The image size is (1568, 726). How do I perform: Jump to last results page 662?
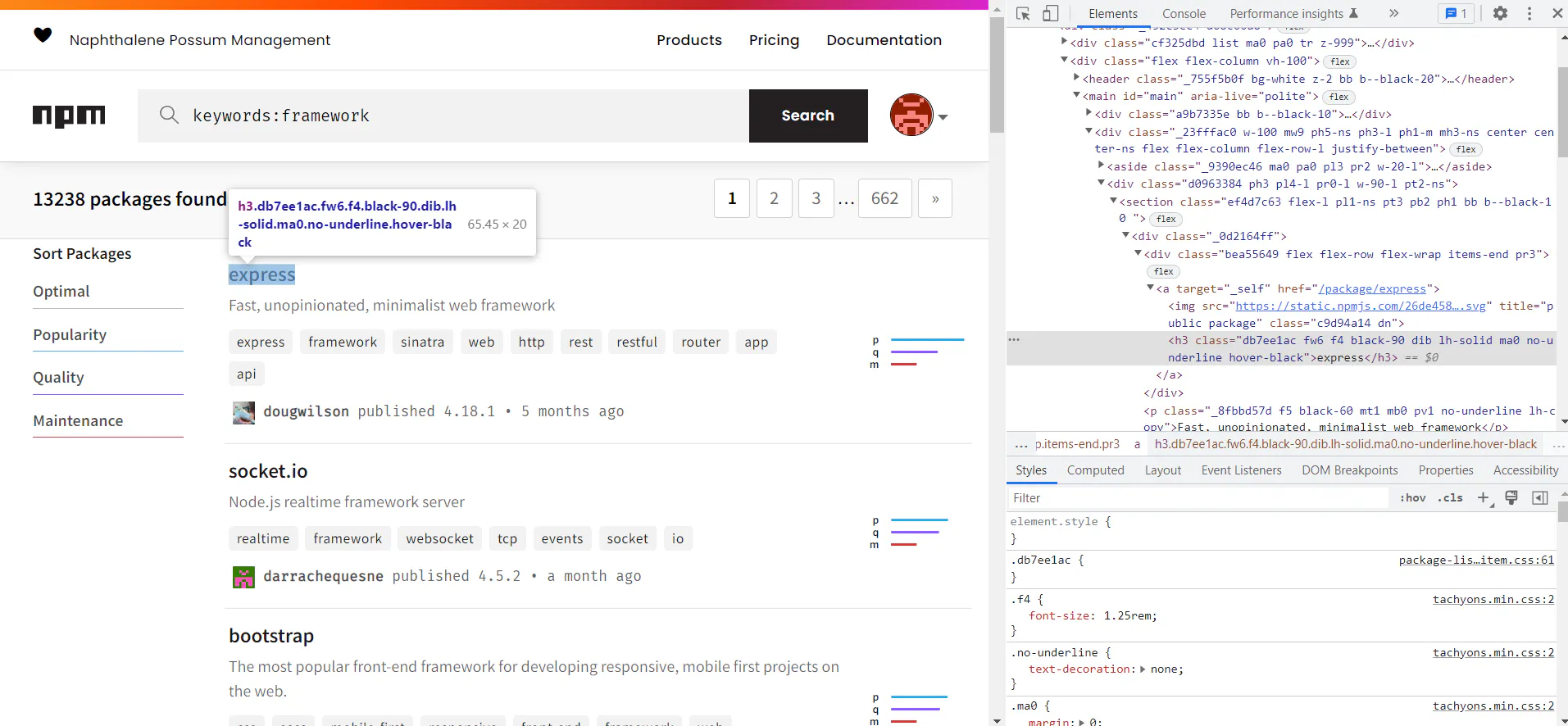coord(885,198)
